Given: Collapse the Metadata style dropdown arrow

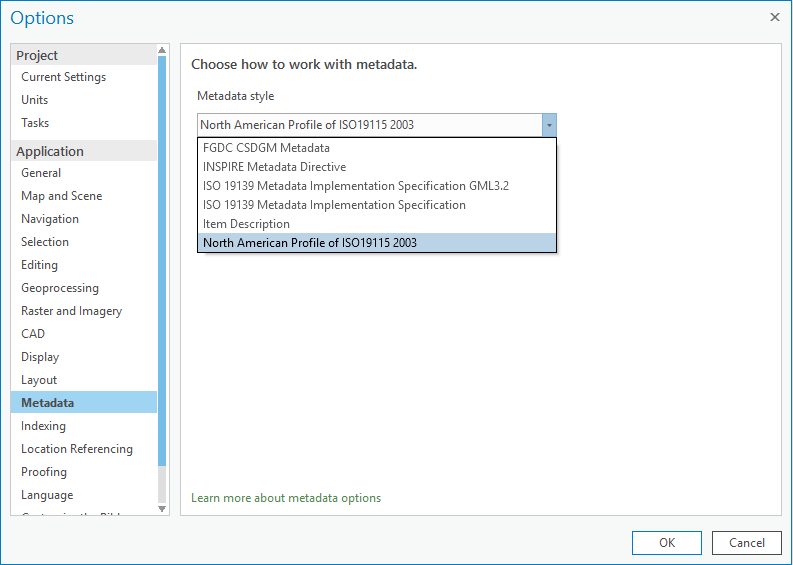Looking at the screenshot, I should tap(549, 125).
